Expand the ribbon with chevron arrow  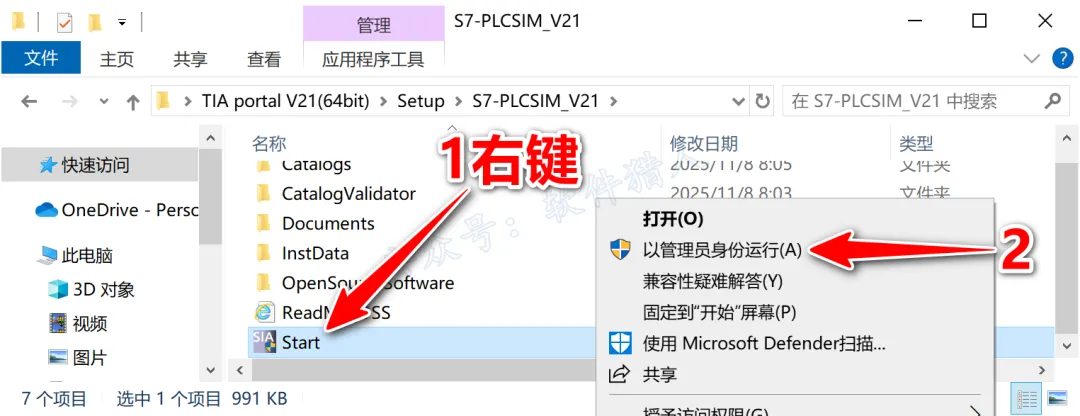(1031, 59)
